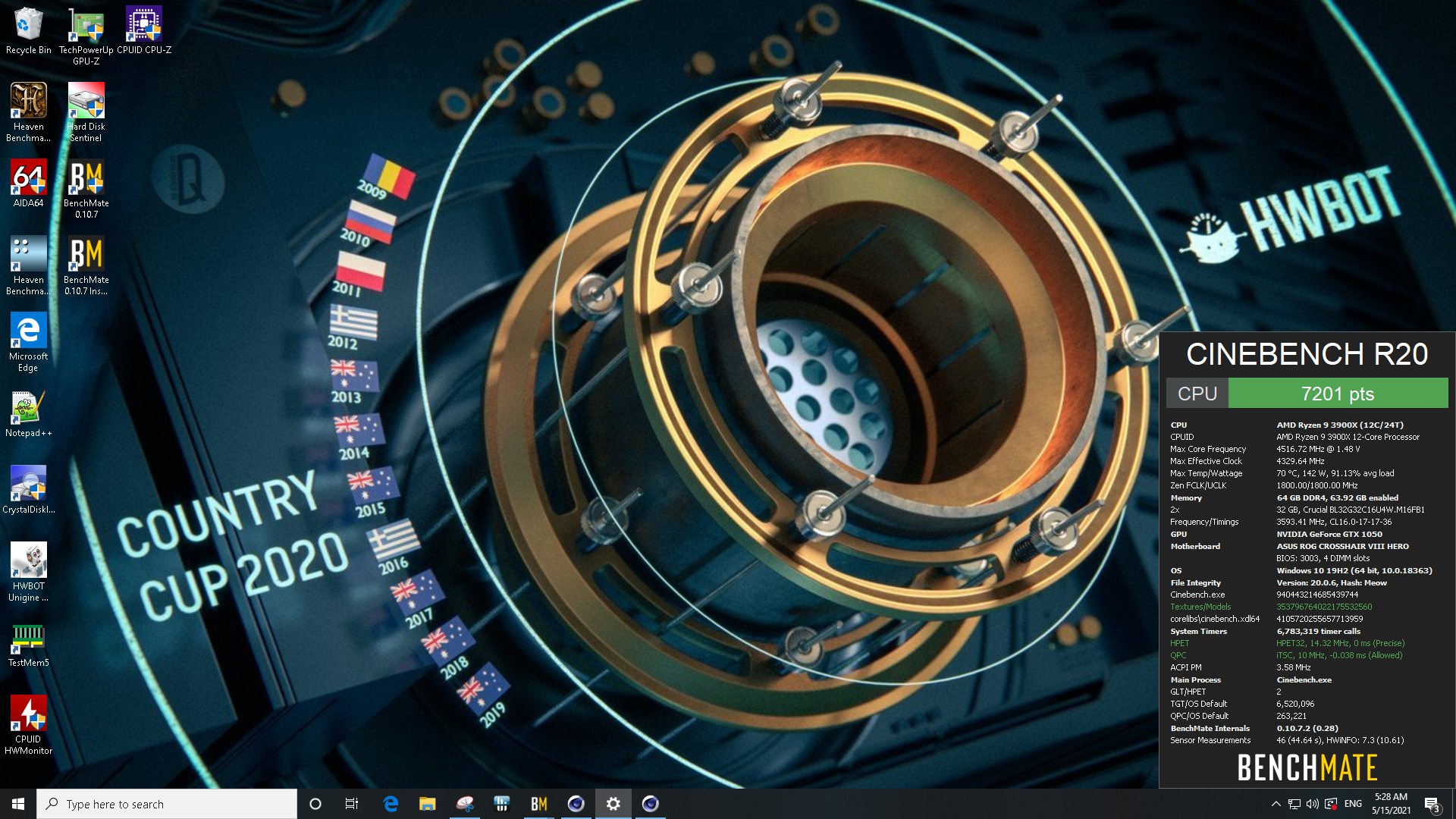Viewport: 1456px width, 819px height.
Task: Open the clock showing 5:28 AM
Action: click(x=1391, y=804)
